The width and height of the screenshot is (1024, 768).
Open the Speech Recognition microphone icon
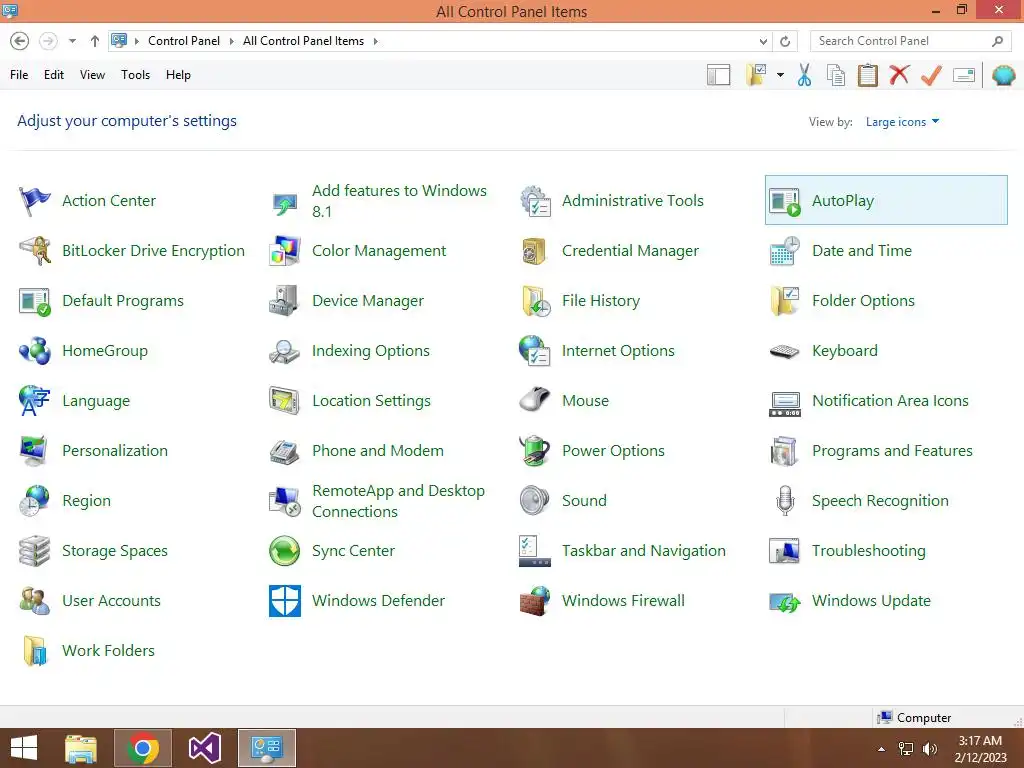point(785,501)
